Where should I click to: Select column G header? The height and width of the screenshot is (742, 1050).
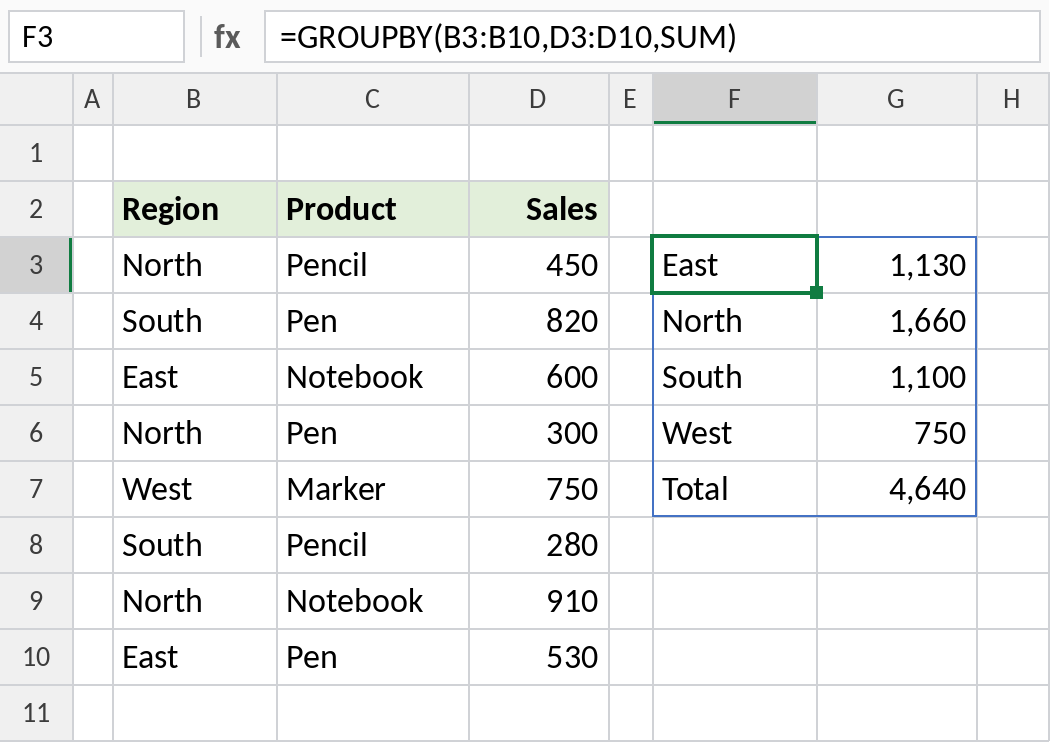897,99
